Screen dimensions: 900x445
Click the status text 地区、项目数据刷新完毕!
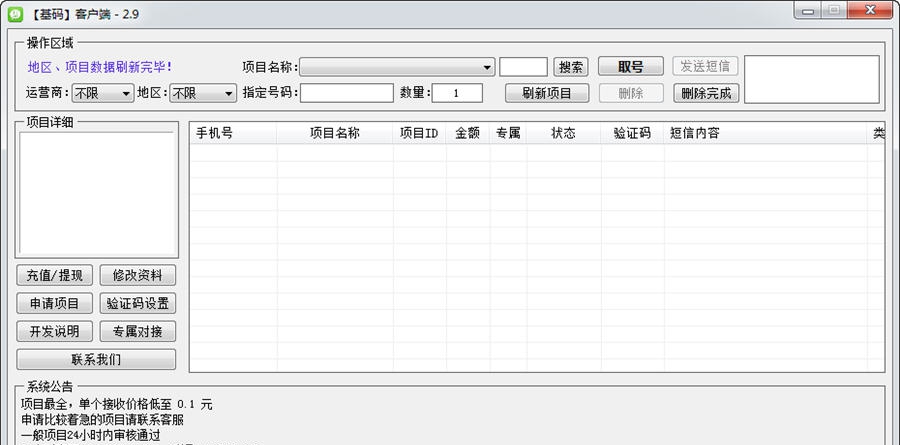[100, 67]
